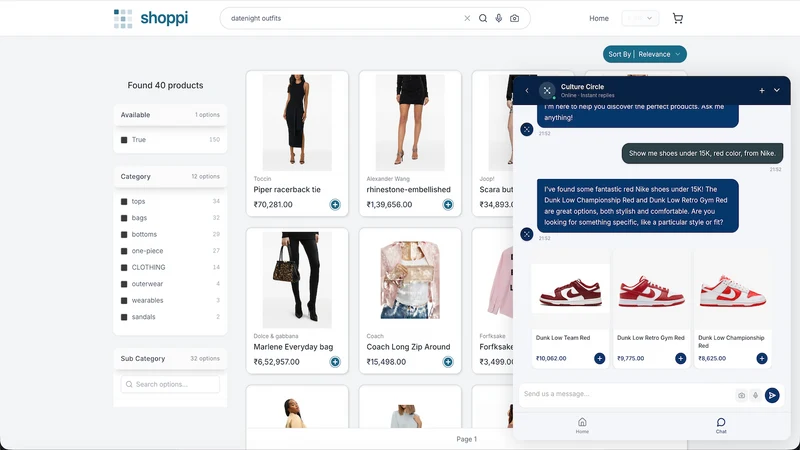
Task: Start a new chat with plus icon
Action: [x=762, y=90]
